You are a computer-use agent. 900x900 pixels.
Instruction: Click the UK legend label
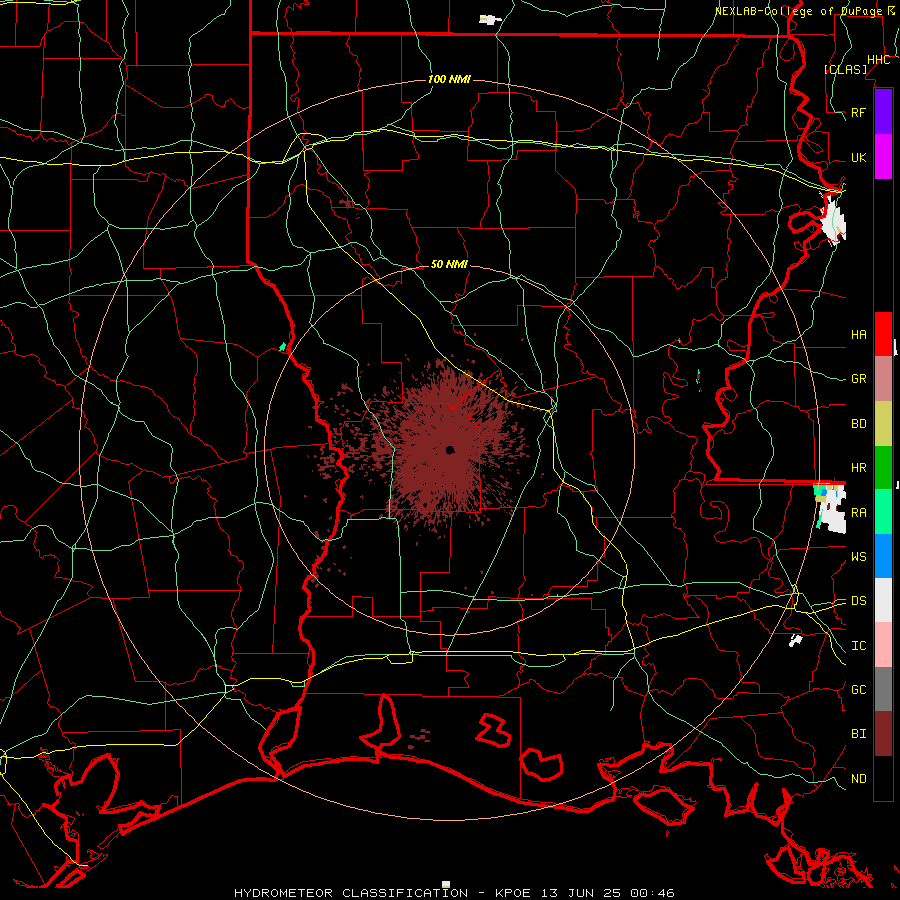click(859, 157)
